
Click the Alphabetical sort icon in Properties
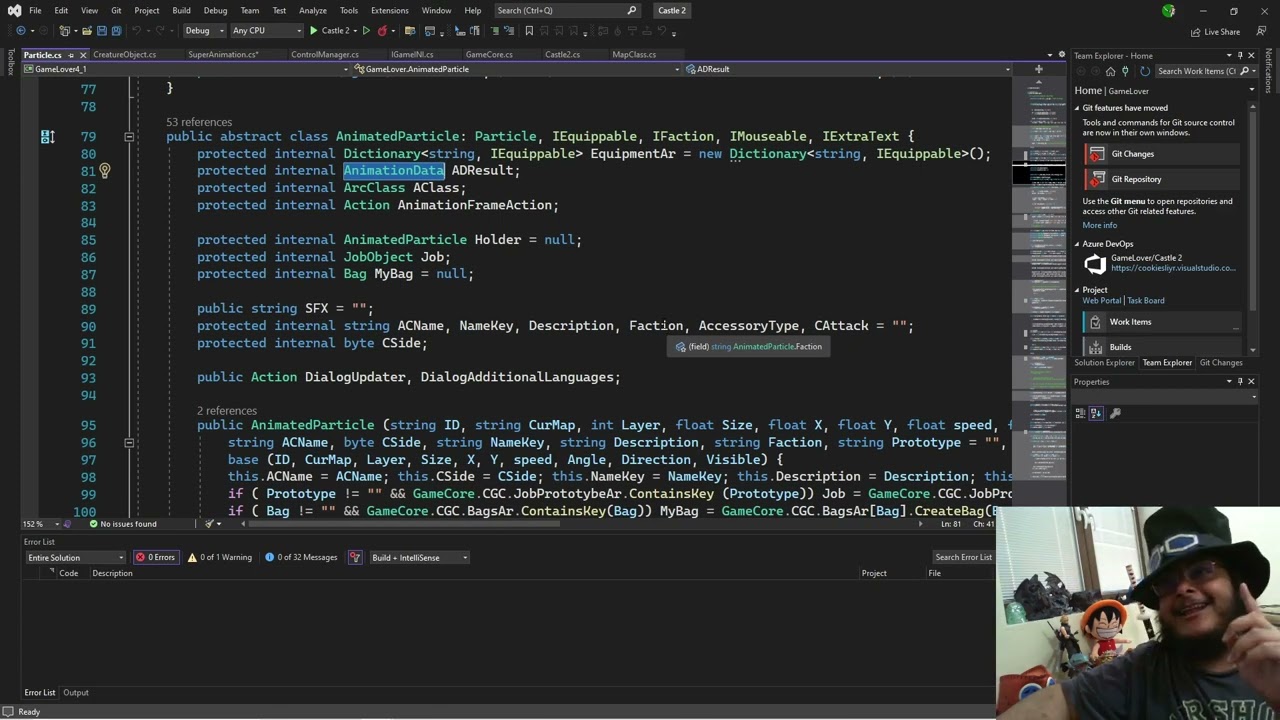(x=1096, y=413)
